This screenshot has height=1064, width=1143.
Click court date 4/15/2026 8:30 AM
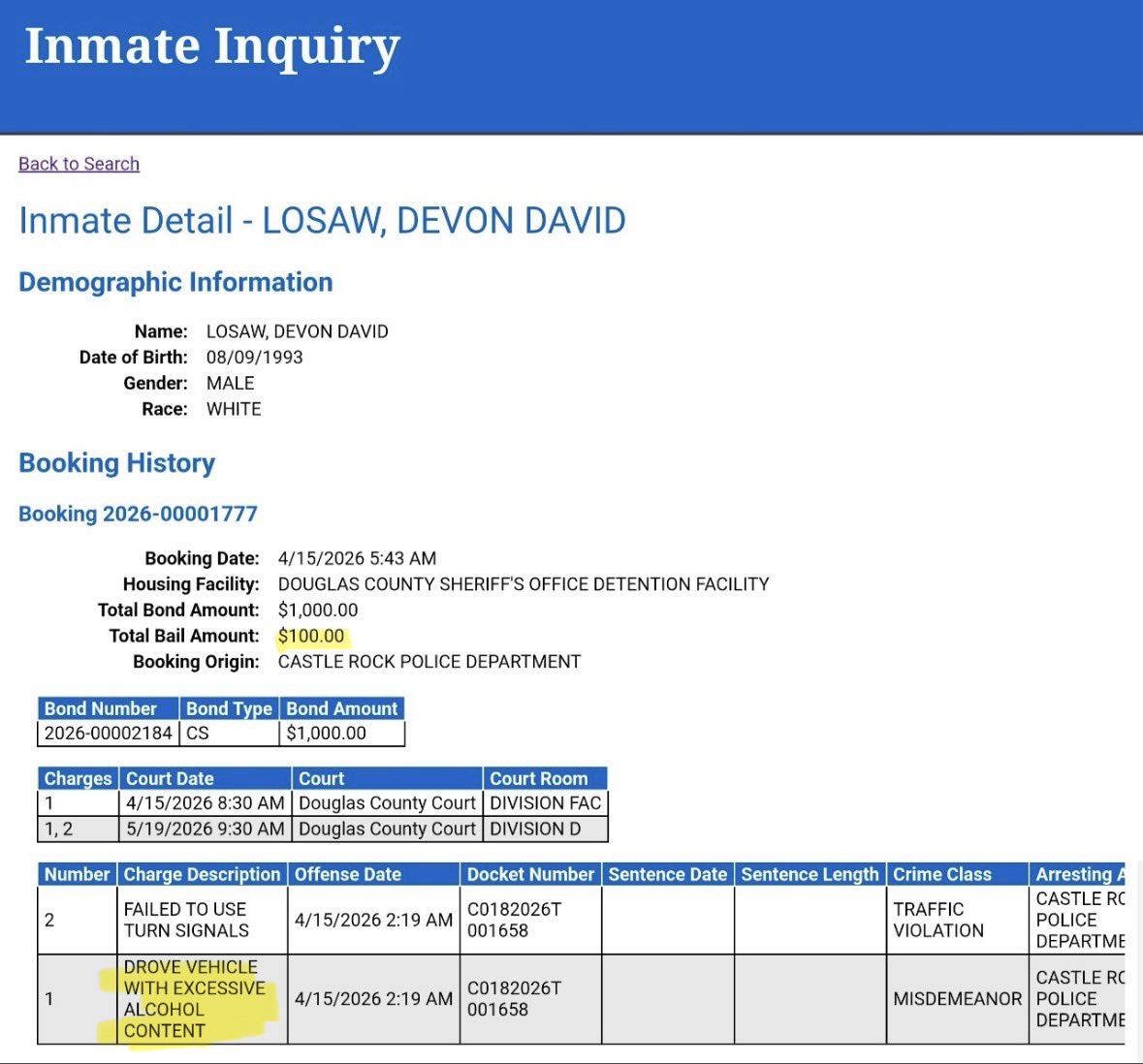205,803
